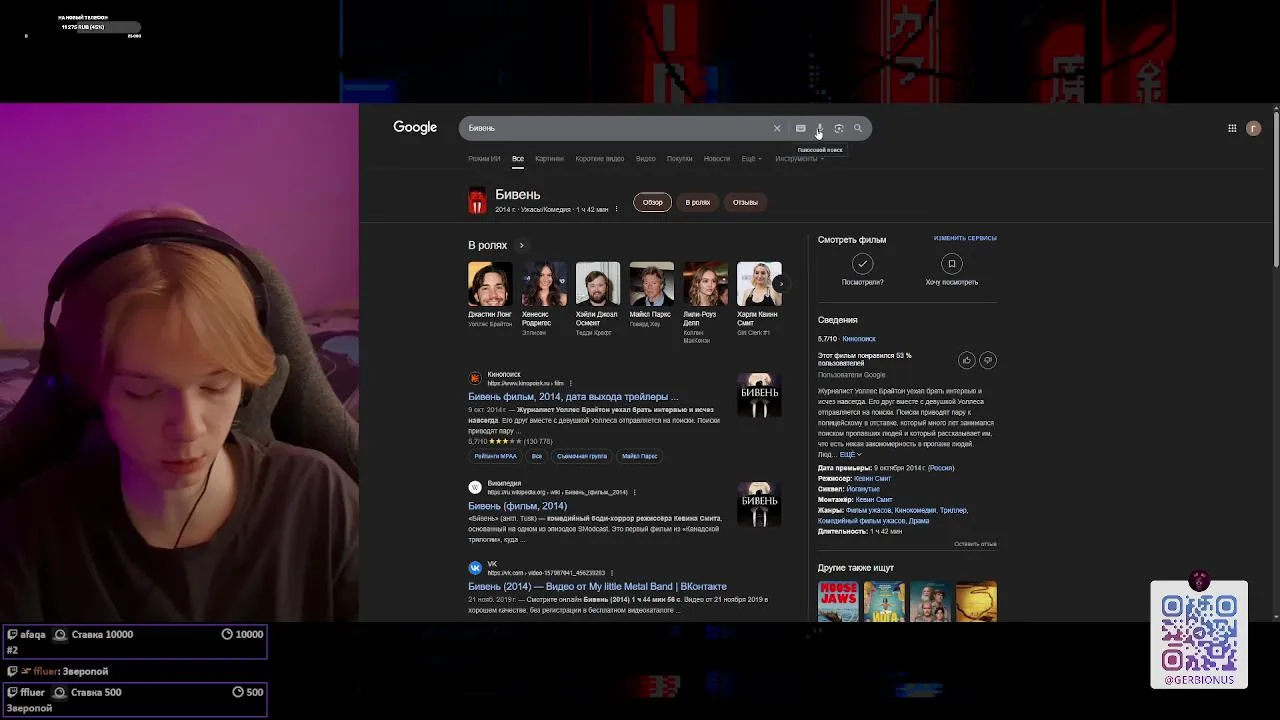
Task: Click Йоганутые sequel link
Action: point(863,489)
